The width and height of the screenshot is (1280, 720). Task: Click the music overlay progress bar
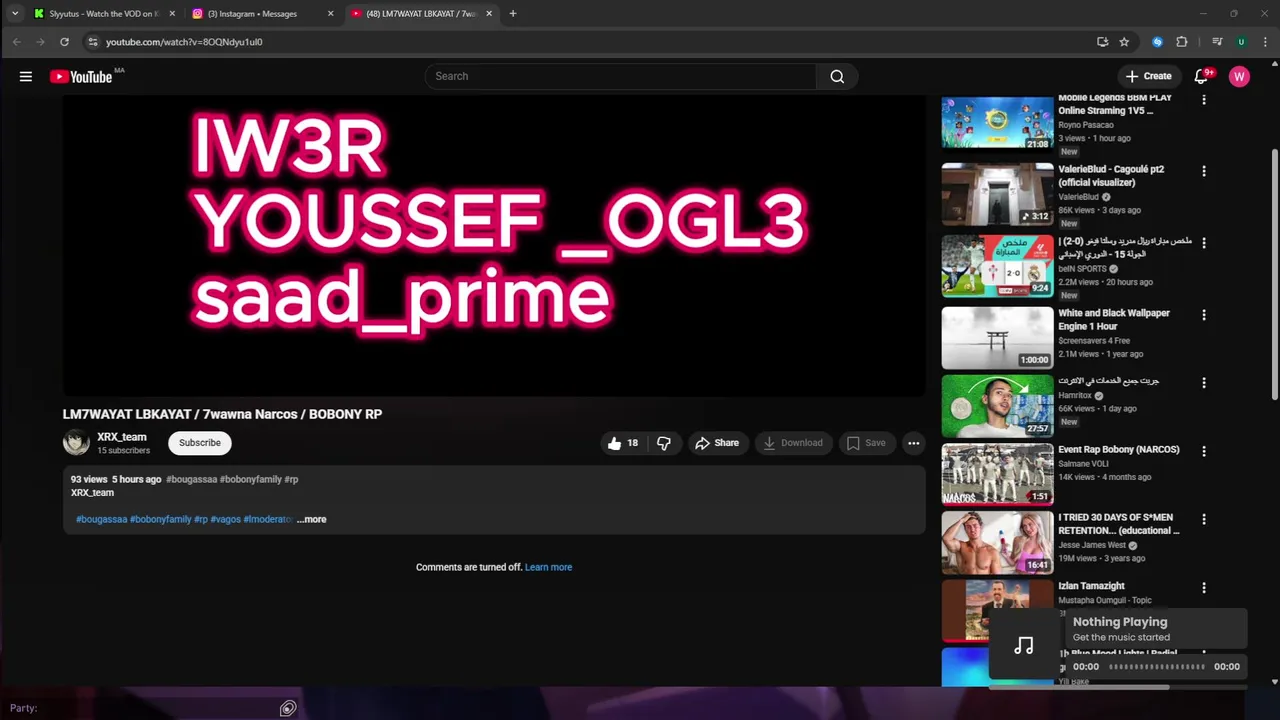pyautogui.click(x=1157, y=666)
